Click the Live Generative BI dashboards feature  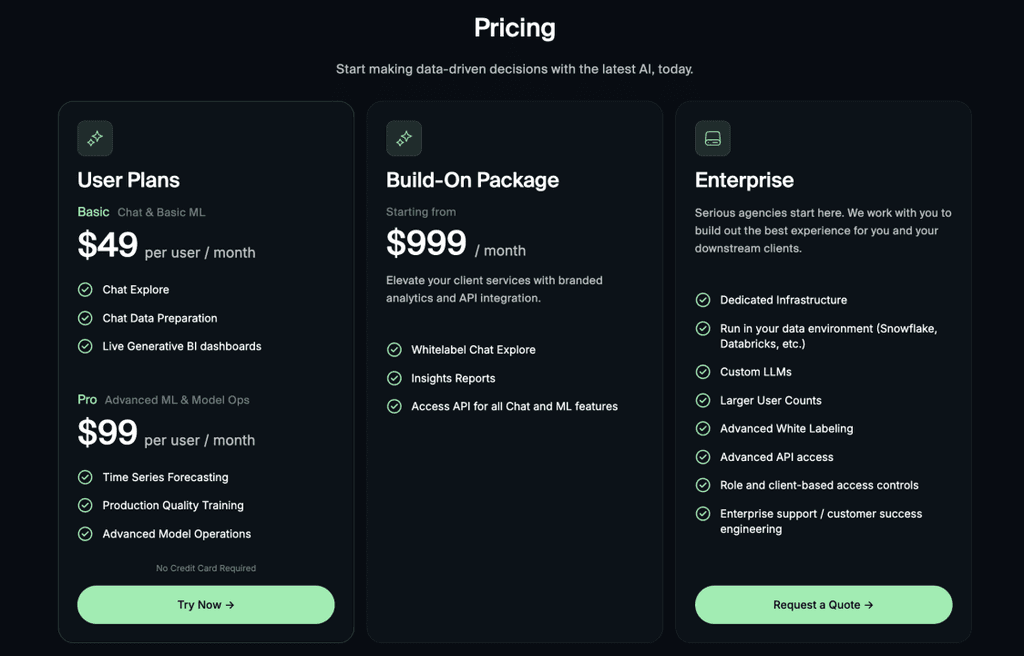[182, 347]
